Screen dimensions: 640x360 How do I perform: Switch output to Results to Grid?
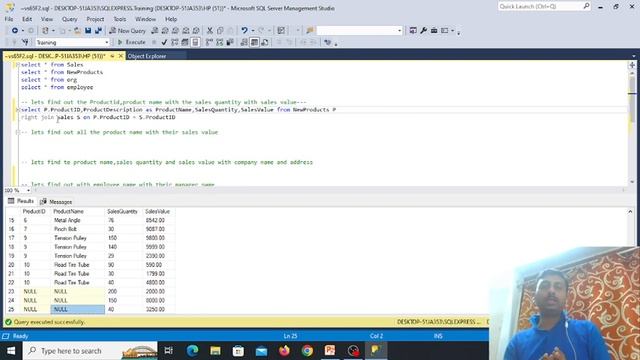pos(254,42)
